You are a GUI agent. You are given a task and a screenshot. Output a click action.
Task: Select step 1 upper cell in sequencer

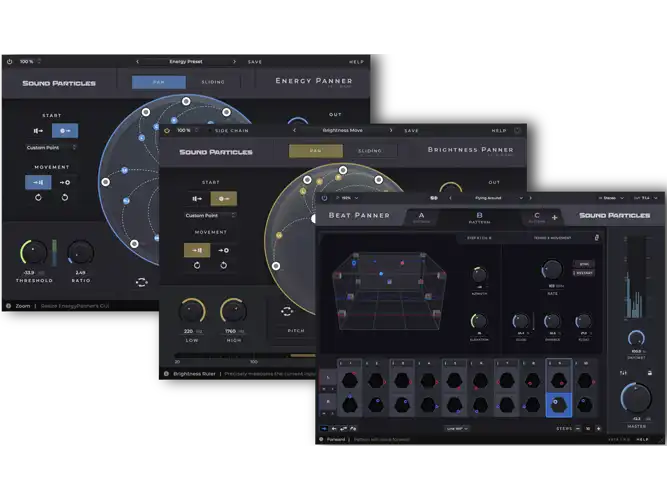[x=350, y=380]
